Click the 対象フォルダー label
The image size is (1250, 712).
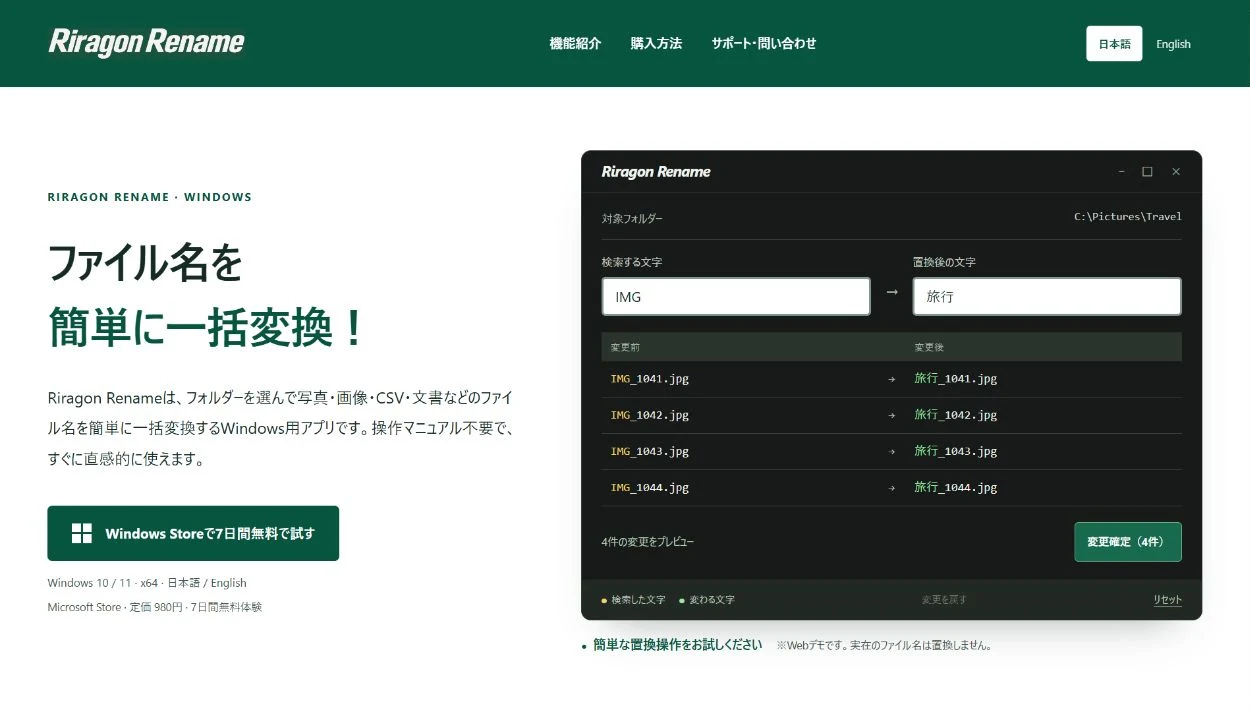632,218
